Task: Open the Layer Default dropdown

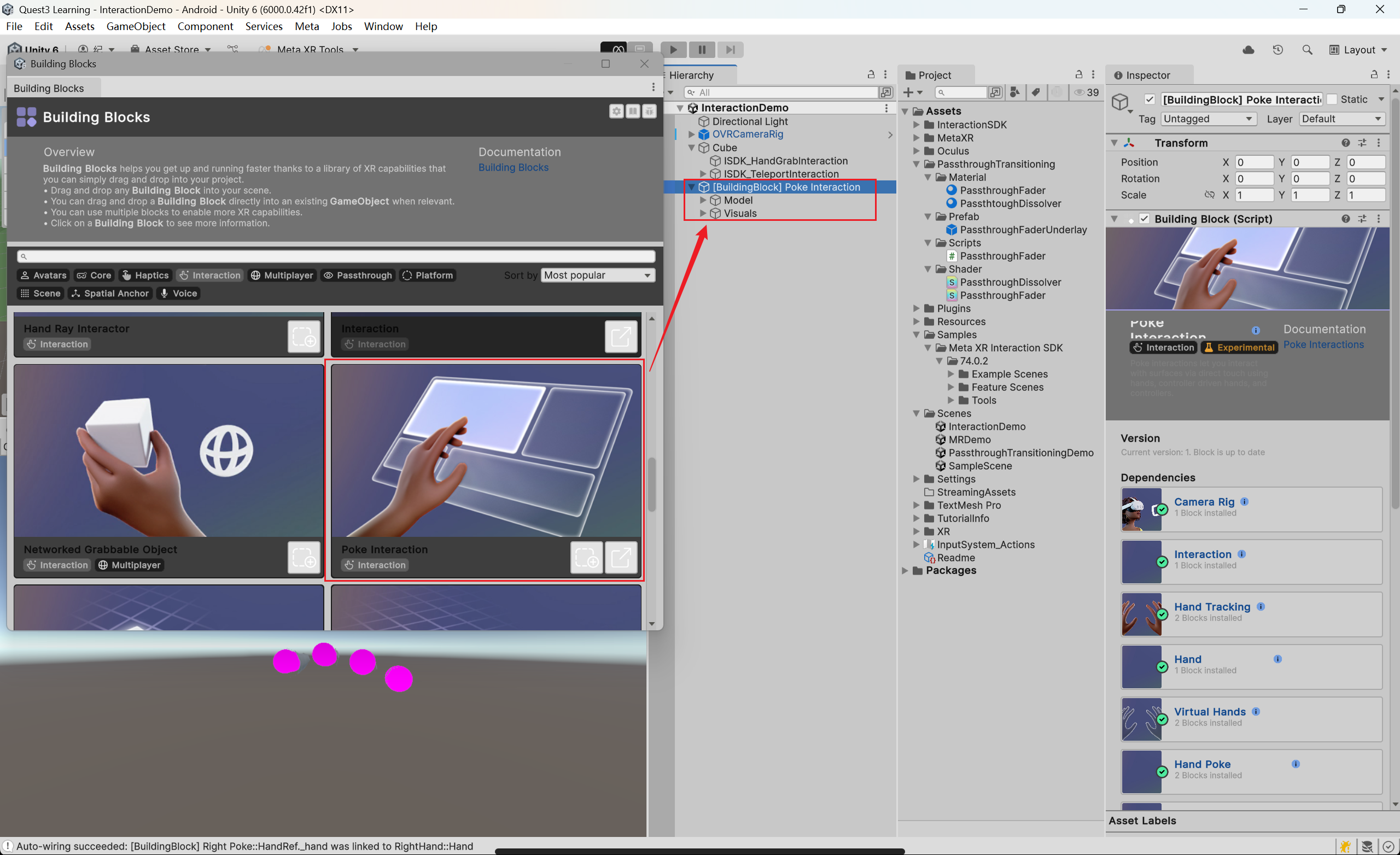Action: pos(1341,119)
